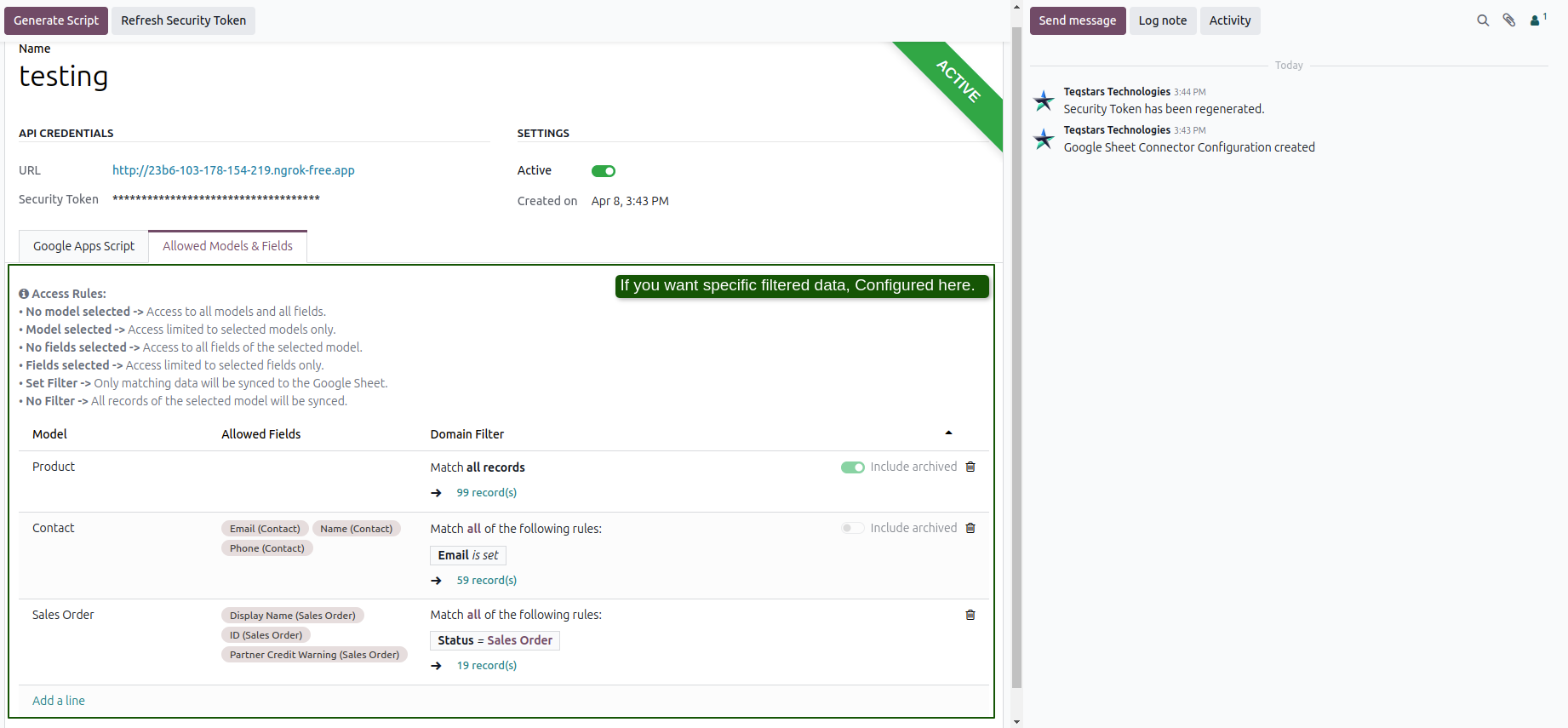1568x728 pixels.
Task: Open Teqstars avatar on configuration created message
Action: tap(1044, 139)
